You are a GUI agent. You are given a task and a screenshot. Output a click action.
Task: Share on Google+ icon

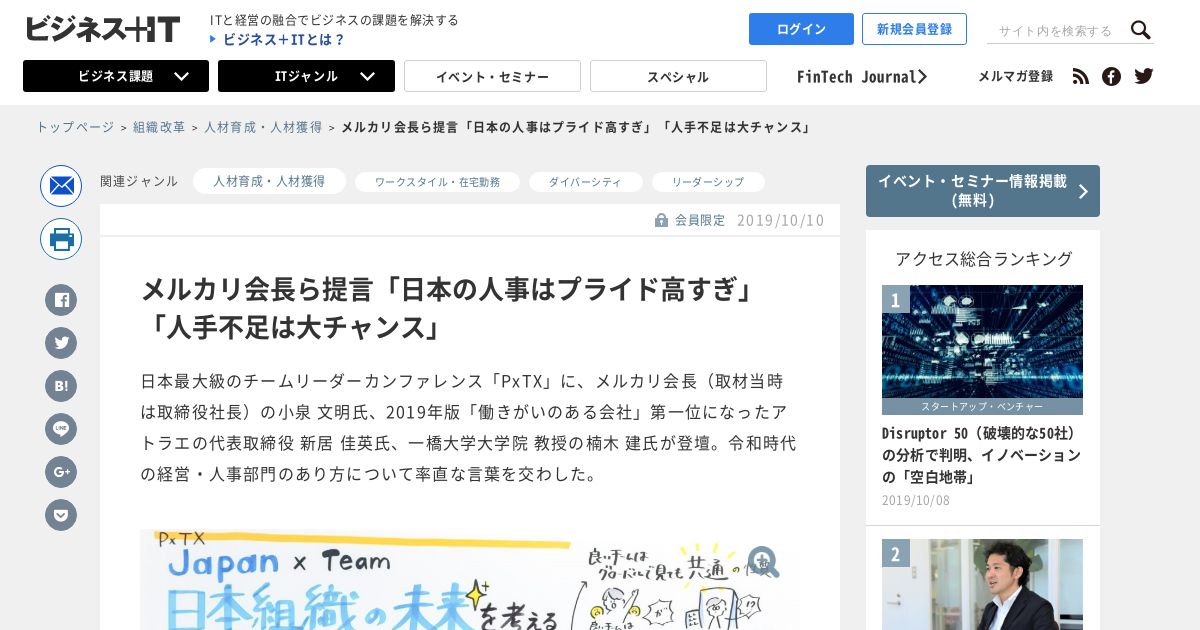point(61,472)
